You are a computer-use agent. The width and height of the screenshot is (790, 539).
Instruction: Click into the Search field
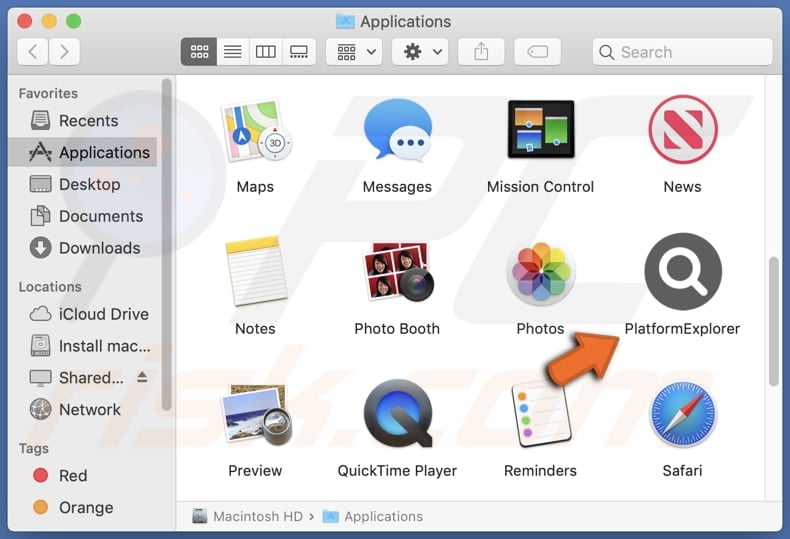(682, 51)
